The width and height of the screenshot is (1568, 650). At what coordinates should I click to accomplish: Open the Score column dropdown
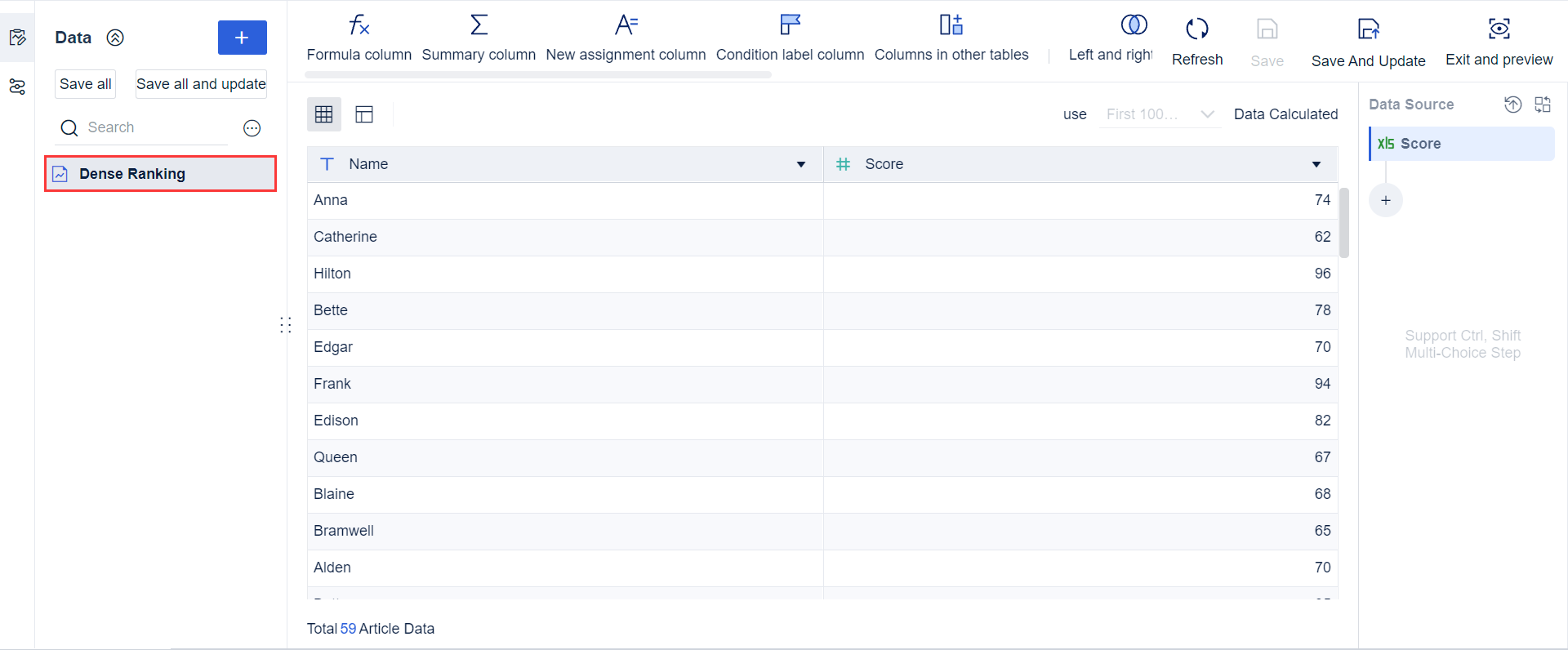(1316, 165)
